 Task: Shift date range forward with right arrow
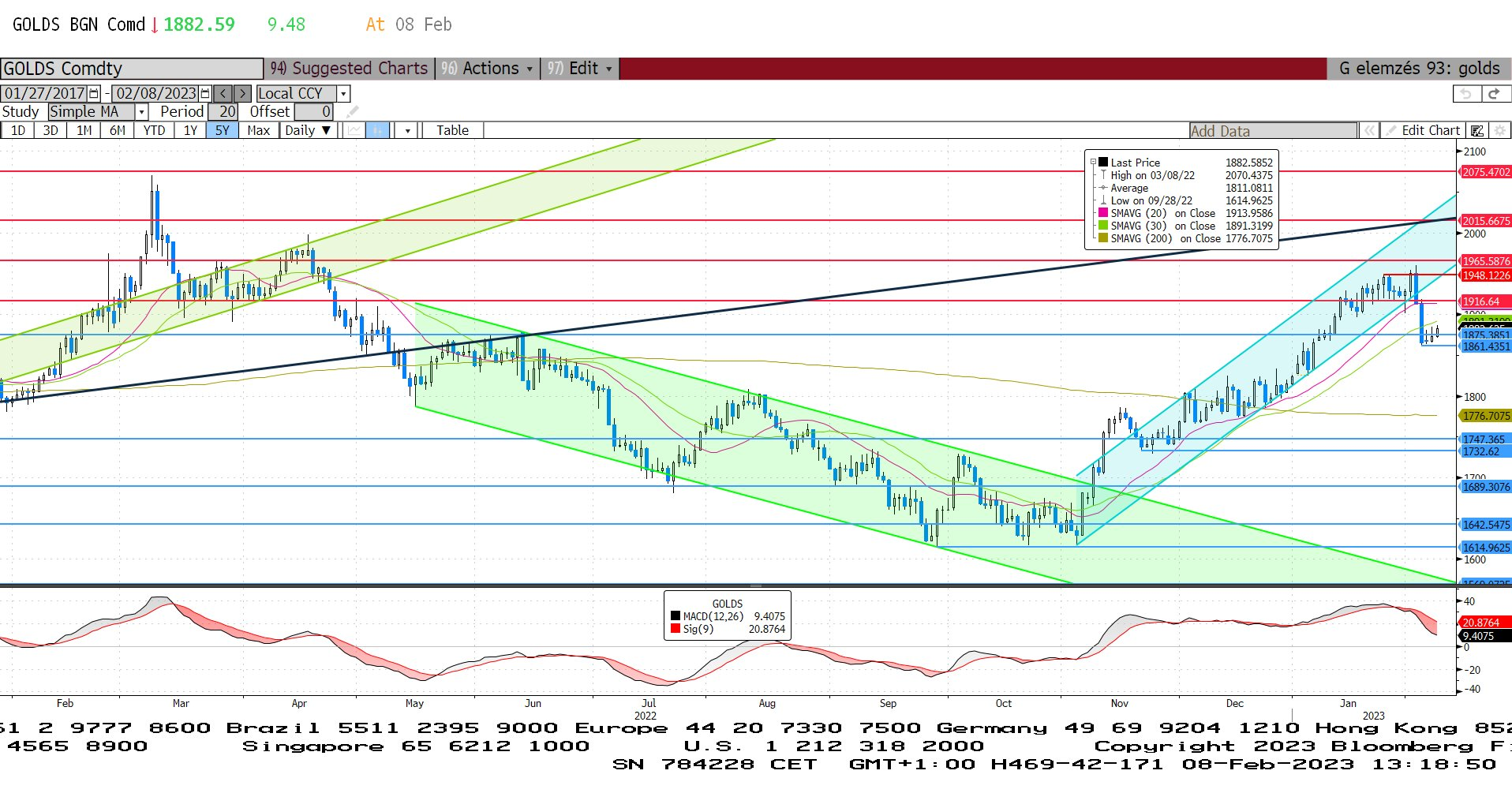click(x=243, y=93)
